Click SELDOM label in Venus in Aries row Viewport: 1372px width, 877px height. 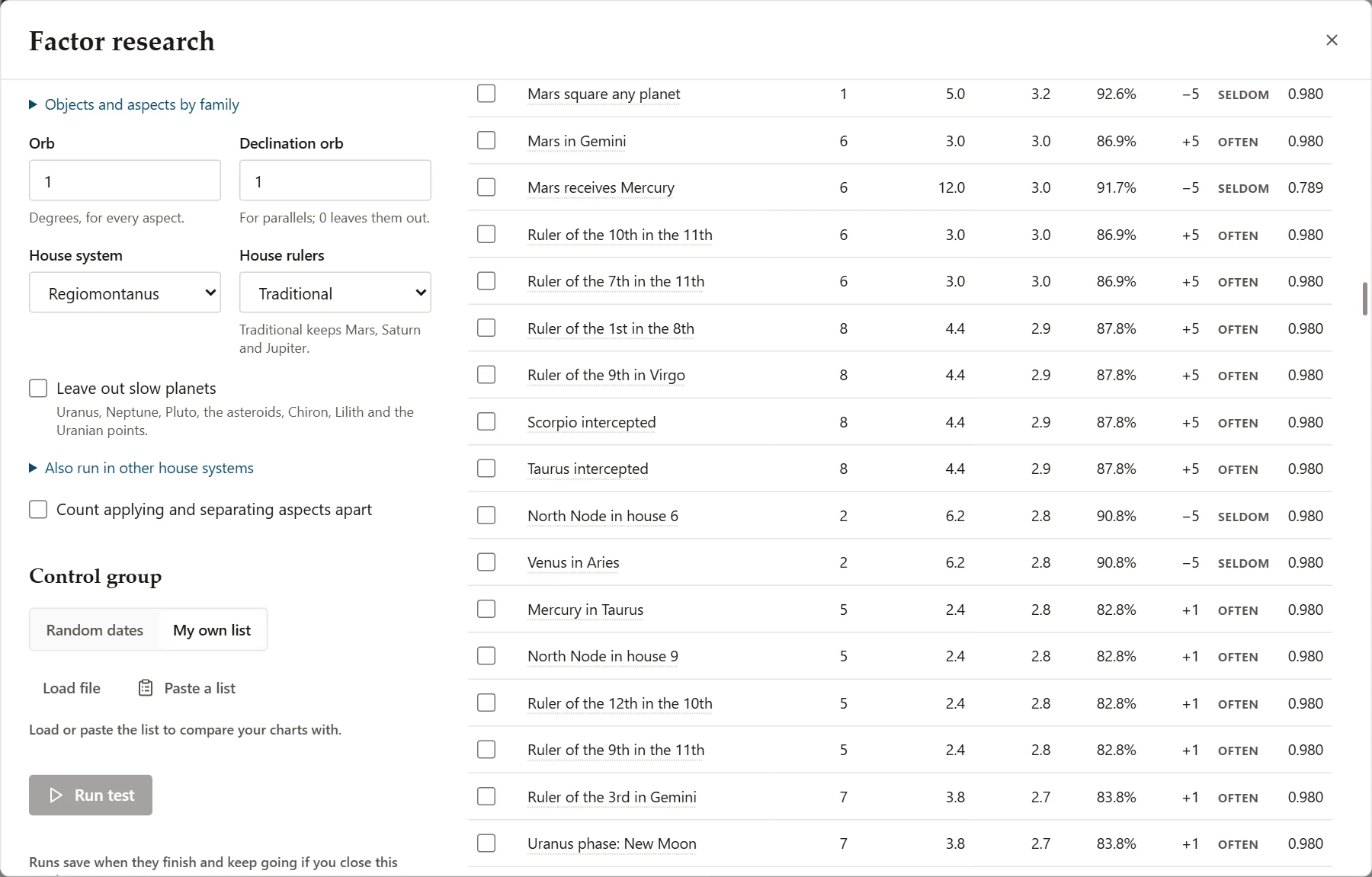coord(1243,563)
